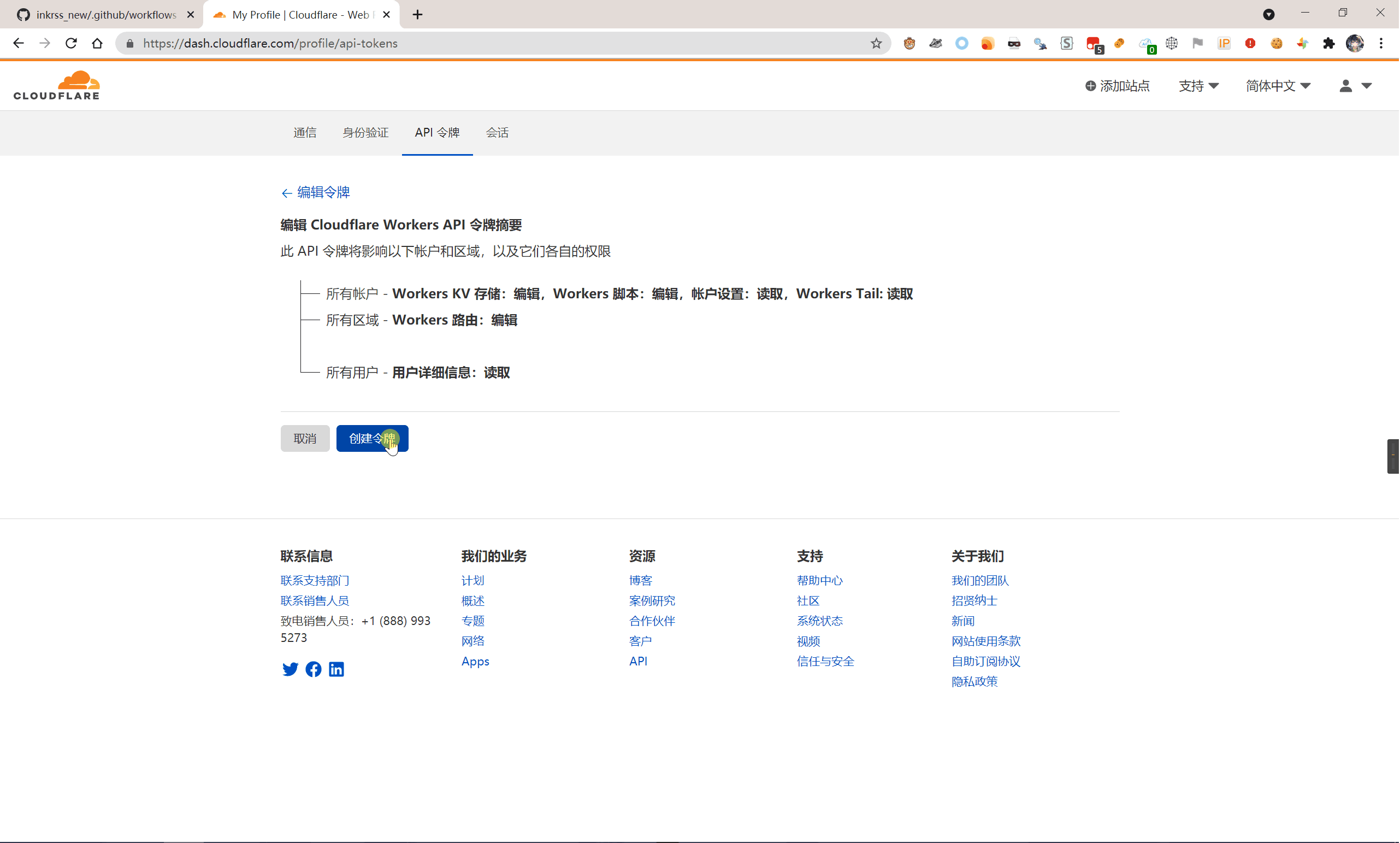Open the 自助订阅协议 footer link
Image resolution: width=1400 pixels, height=843 pixels.
pyautogui.click(x=986, y=661)
